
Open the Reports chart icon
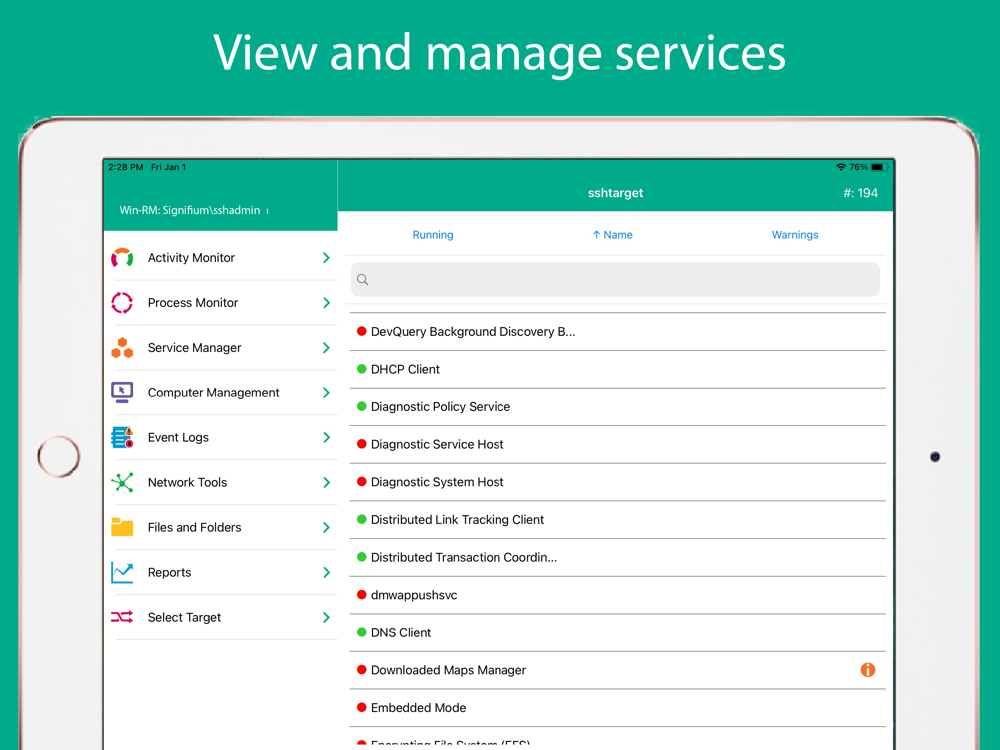pos(122,572)
